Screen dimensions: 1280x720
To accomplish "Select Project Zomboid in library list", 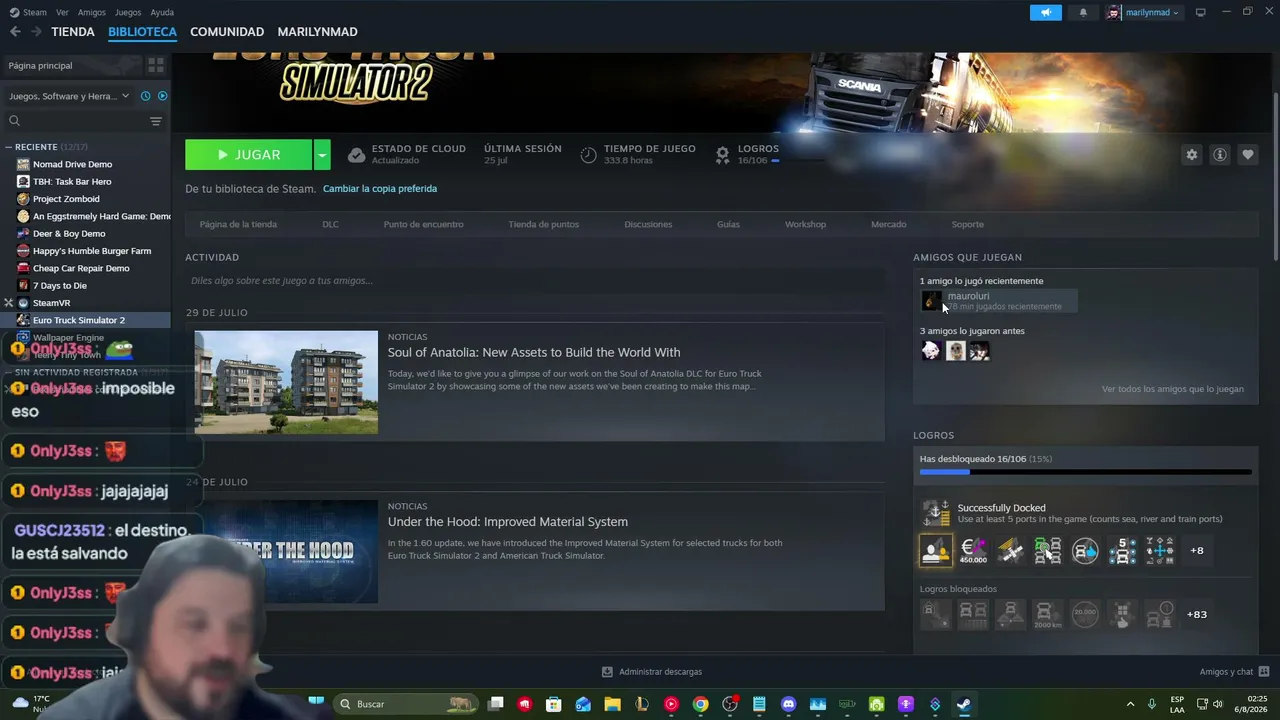I will click(66, 199).
